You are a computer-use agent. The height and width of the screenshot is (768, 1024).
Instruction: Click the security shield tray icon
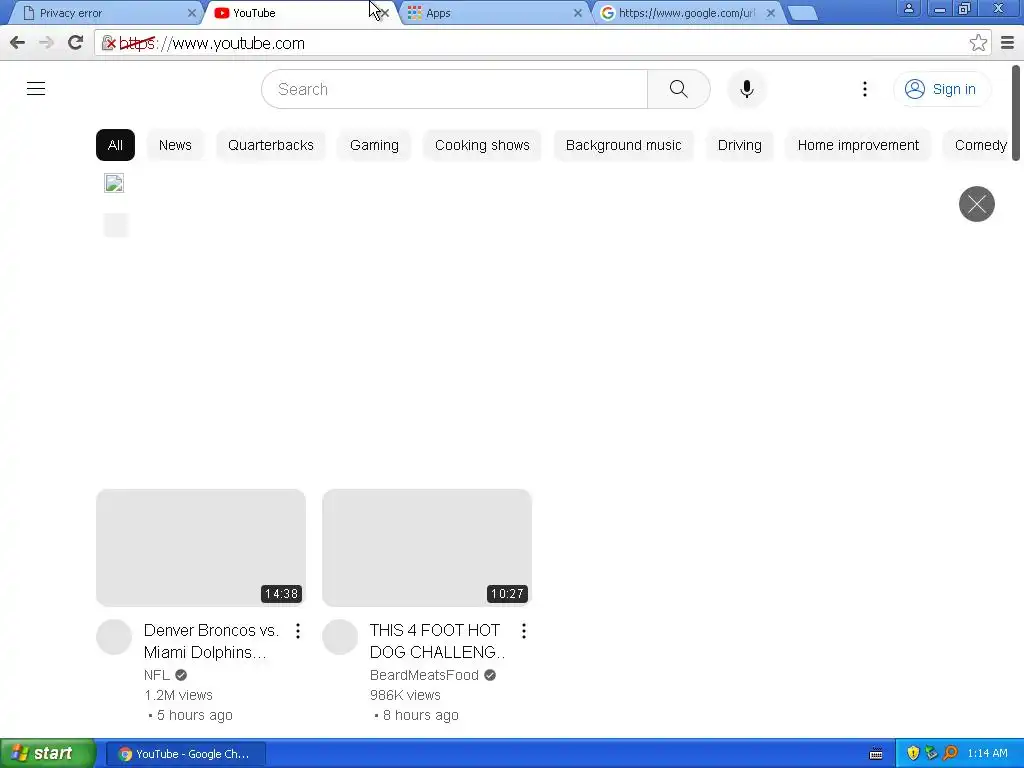(x=913, y=754)
